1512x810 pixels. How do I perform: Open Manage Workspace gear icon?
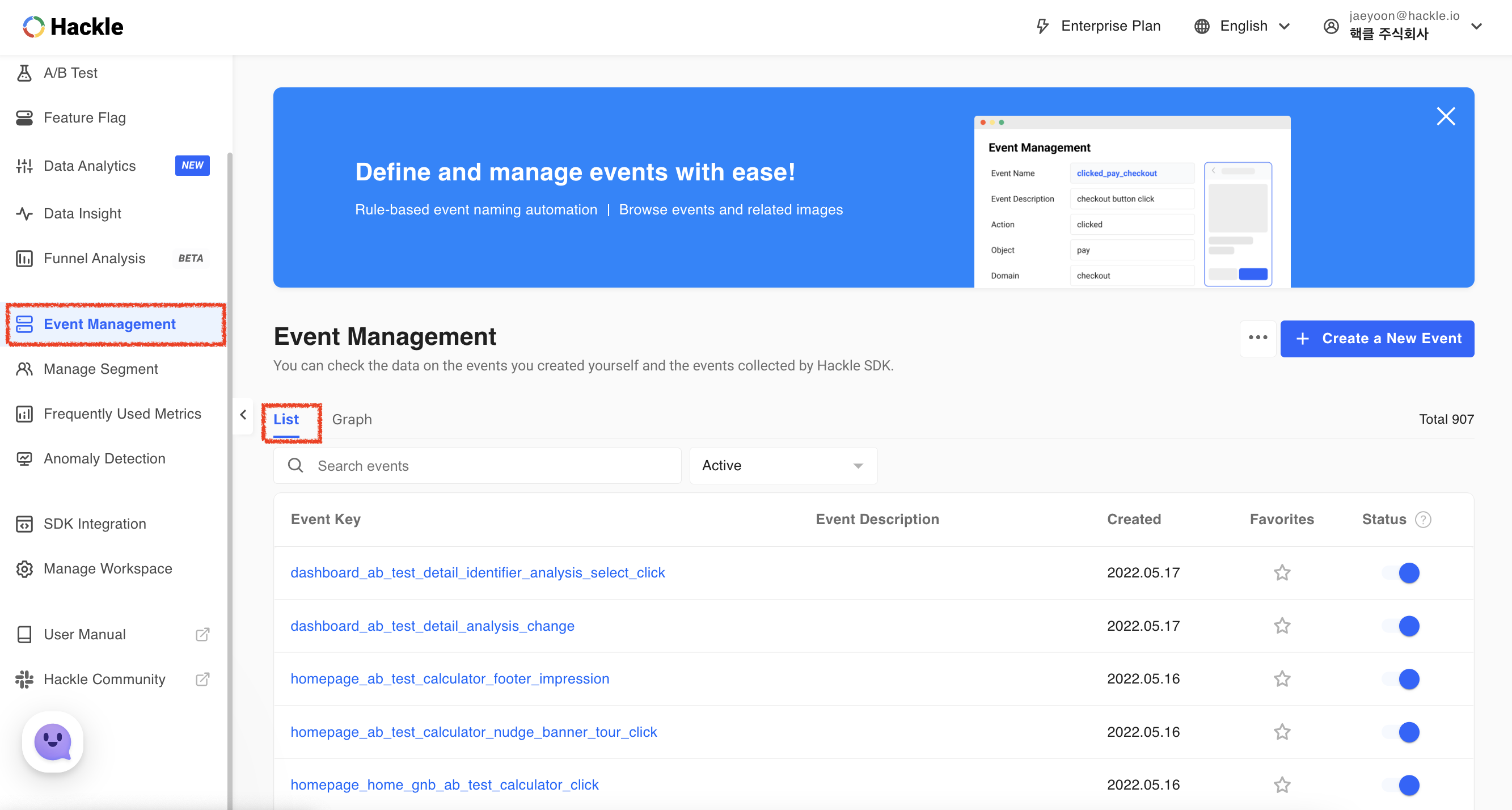tap(24, 569)
